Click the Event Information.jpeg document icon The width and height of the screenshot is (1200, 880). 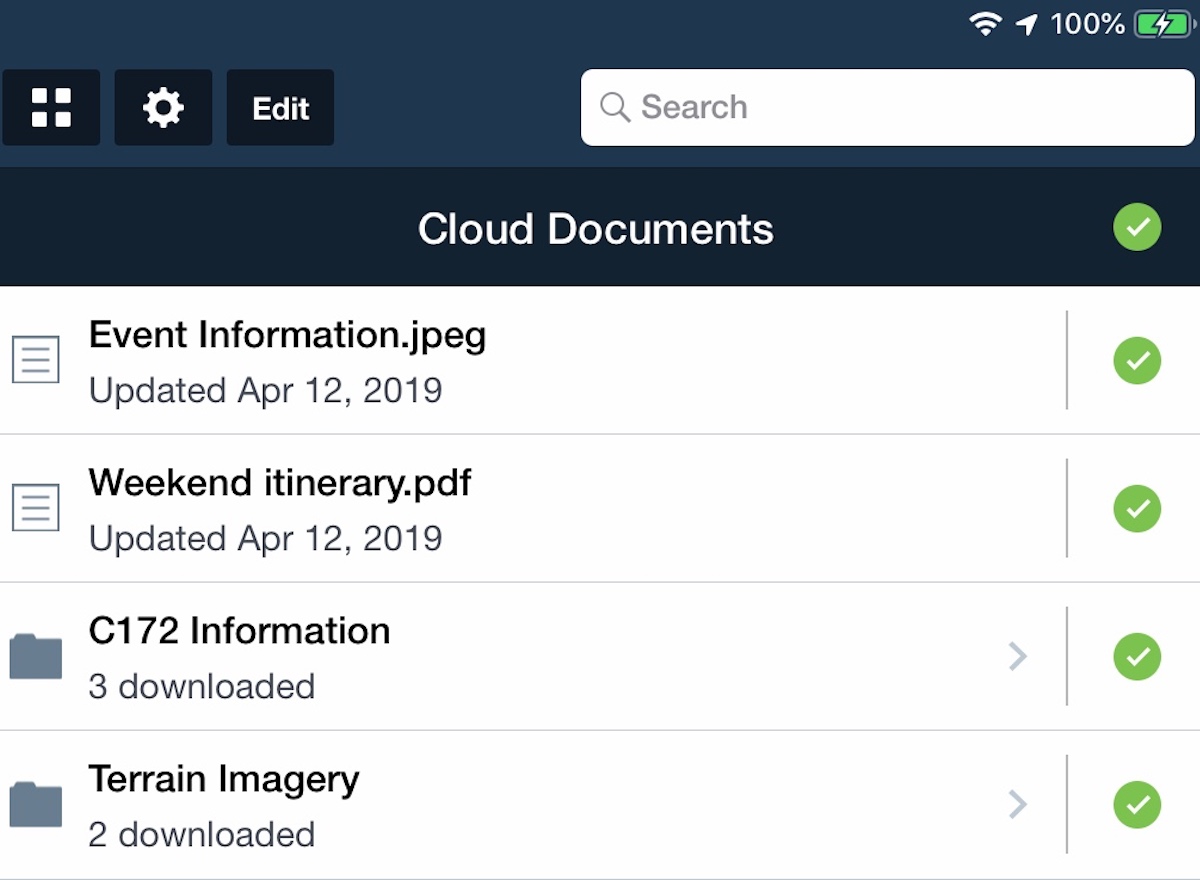[36, 360]
